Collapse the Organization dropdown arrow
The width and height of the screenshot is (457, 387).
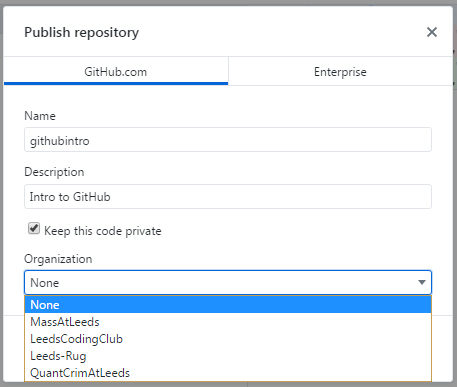coord(422,282)
